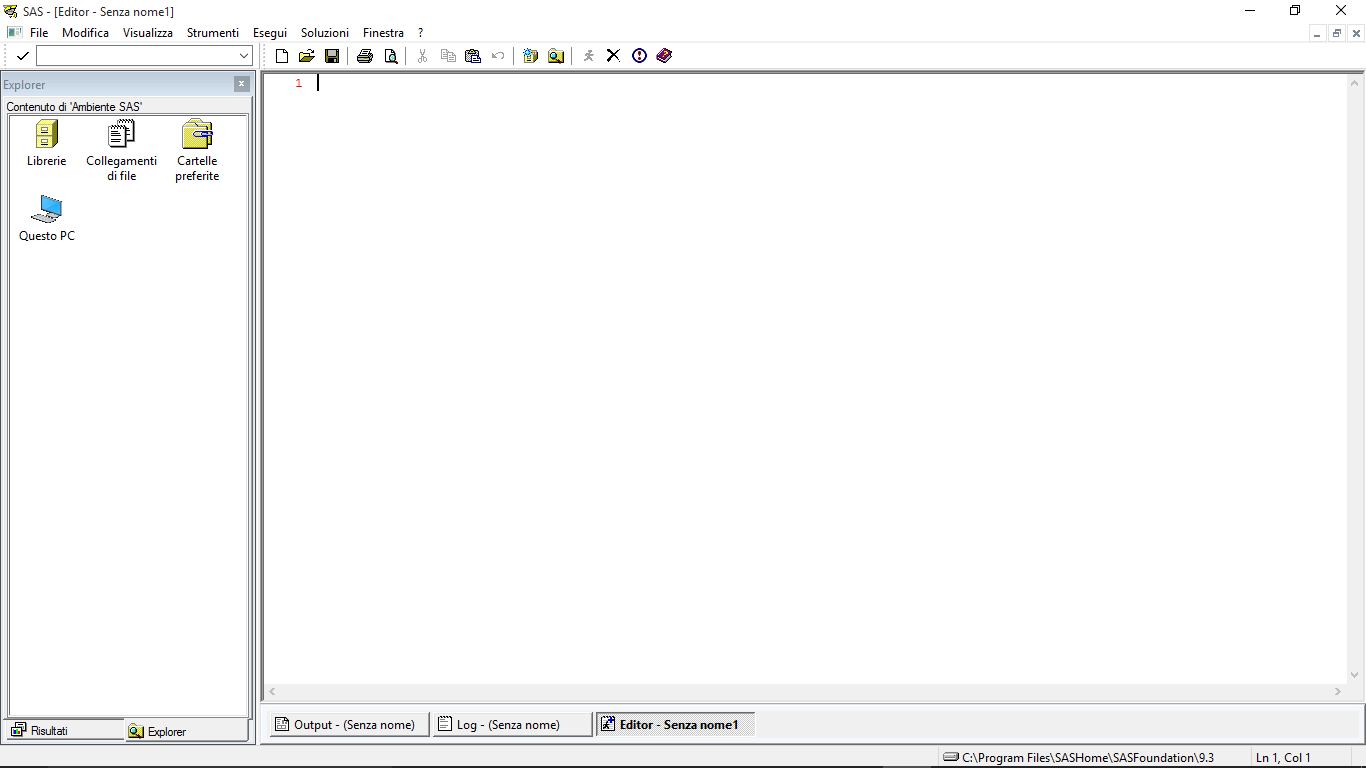
Task: Switch to the Log - (Senza nome) tab
Action: click(x=511, y=723)
